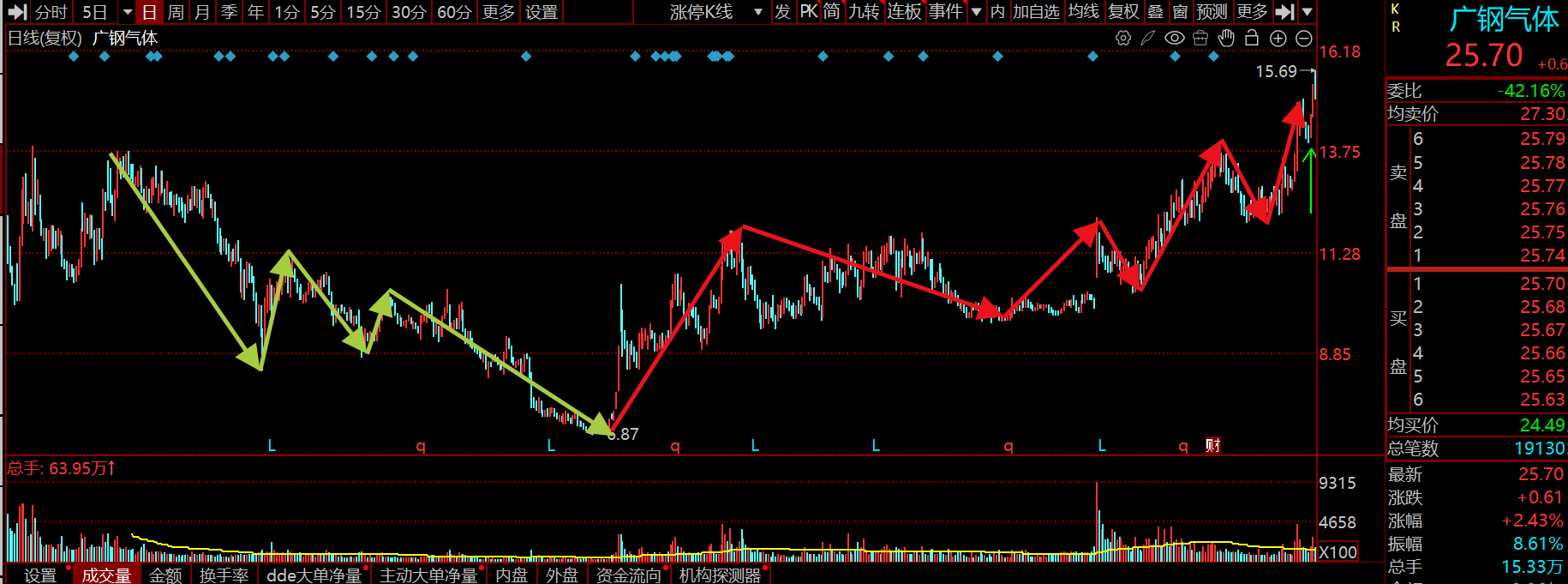Zoom out with the minus icon
The image size is (1568, 584).
[x=1304, y=38]
